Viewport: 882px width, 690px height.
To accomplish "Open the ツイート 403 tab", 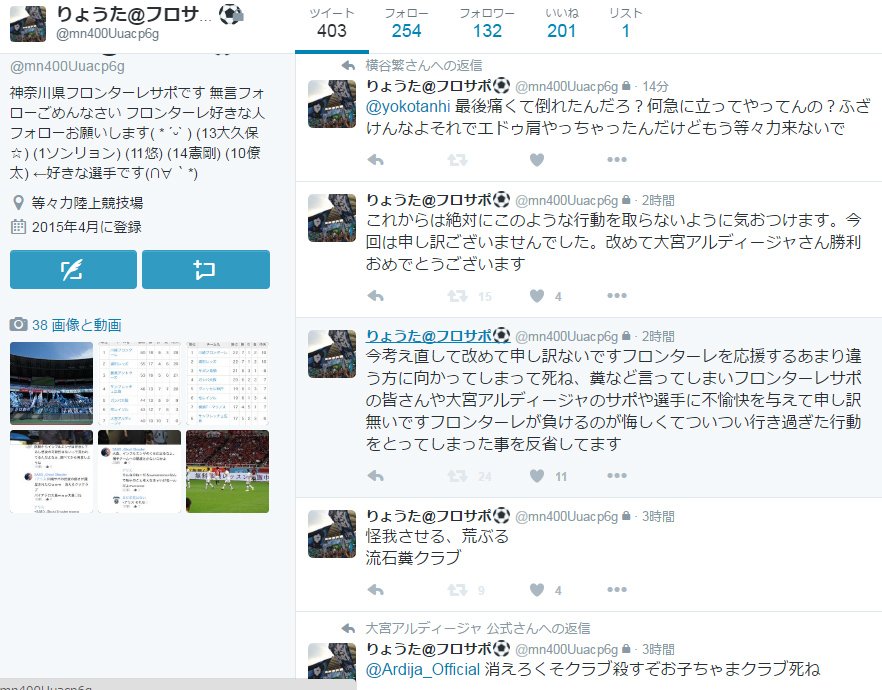I will (x=332, y=24).
